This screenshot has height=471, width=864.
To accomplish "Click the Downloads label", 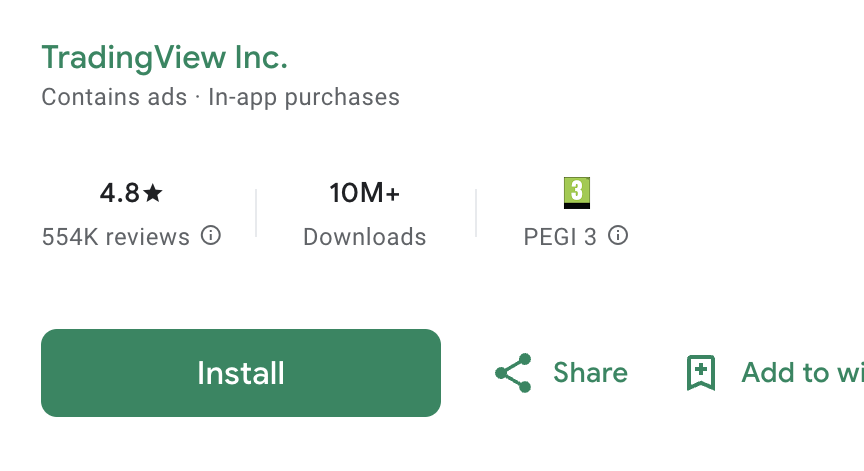I will pyautogui.click(x=365, y=237).
